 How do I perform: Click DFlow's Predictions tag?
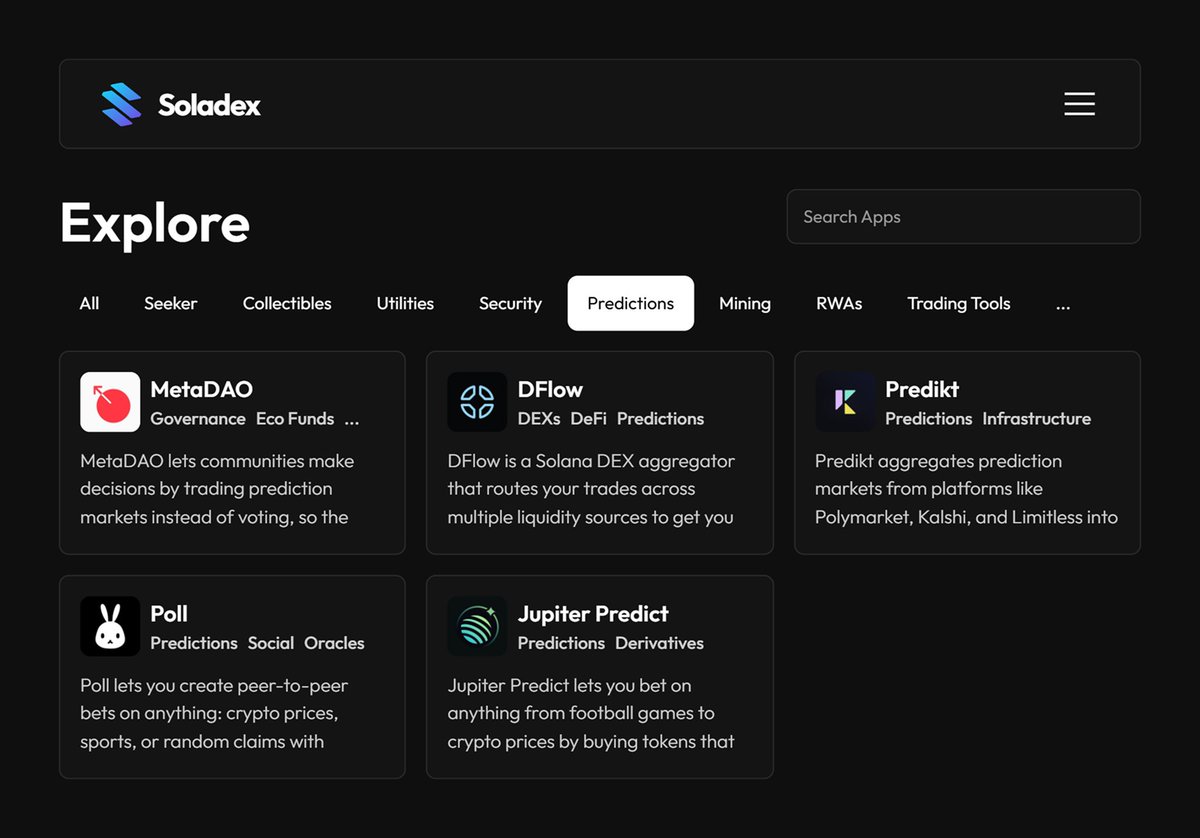click(x=661, y=419)
